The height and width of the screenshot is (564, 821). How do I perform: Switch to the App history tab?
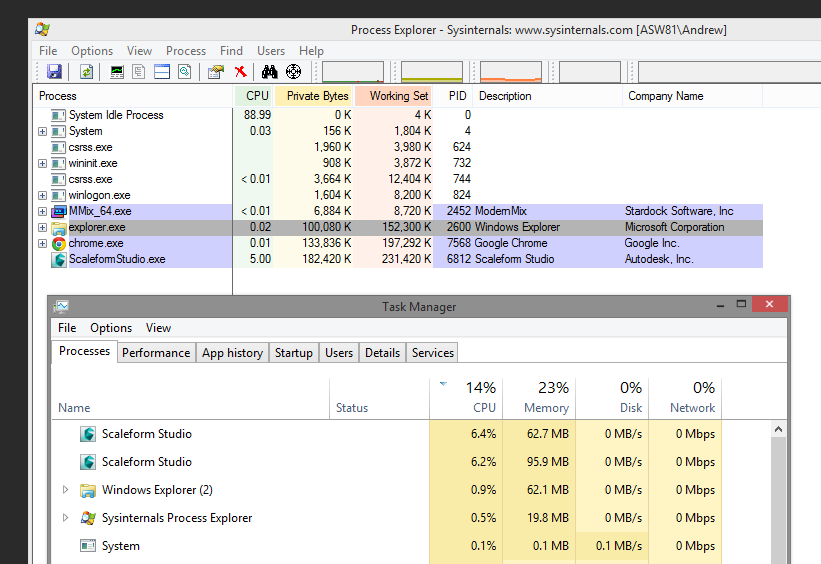[x=232, y=353]
